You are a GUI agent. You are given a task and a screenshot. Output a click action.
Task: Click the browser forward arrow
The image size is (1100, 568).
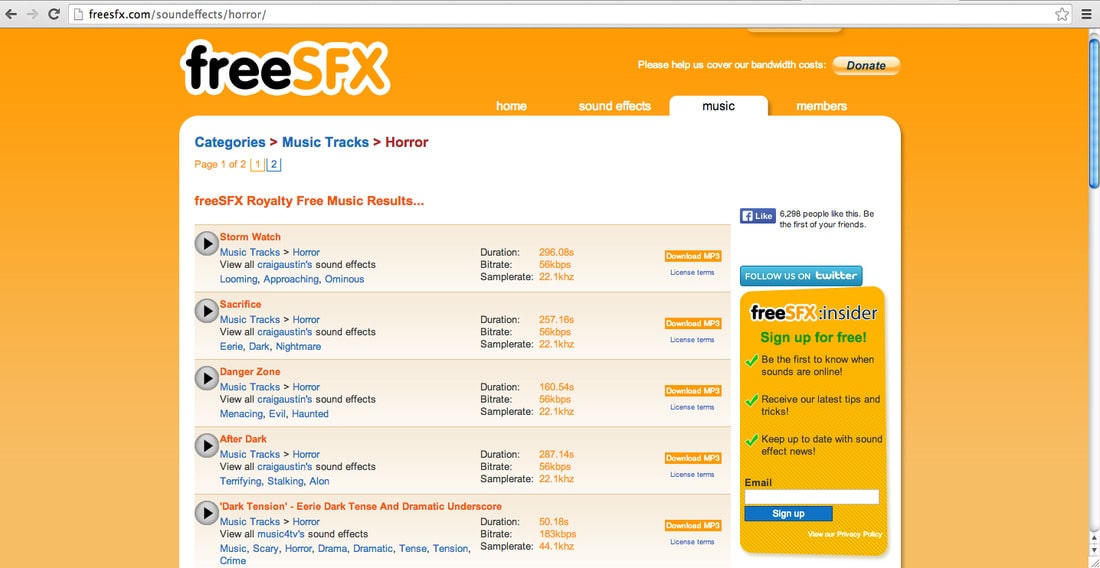click(32, 14)
